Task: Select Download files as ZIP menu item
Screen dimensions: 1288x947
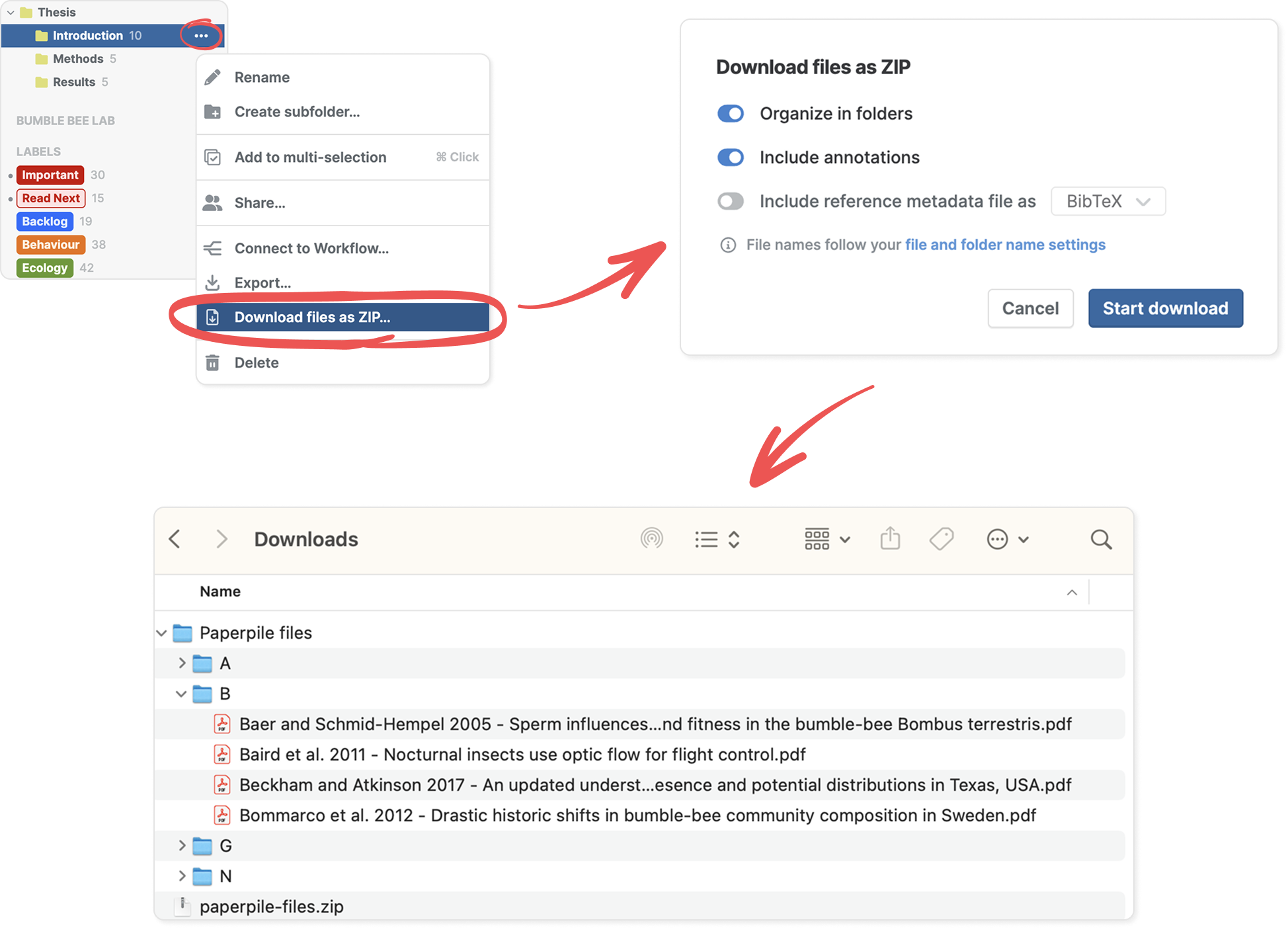Action: (342, 317)
